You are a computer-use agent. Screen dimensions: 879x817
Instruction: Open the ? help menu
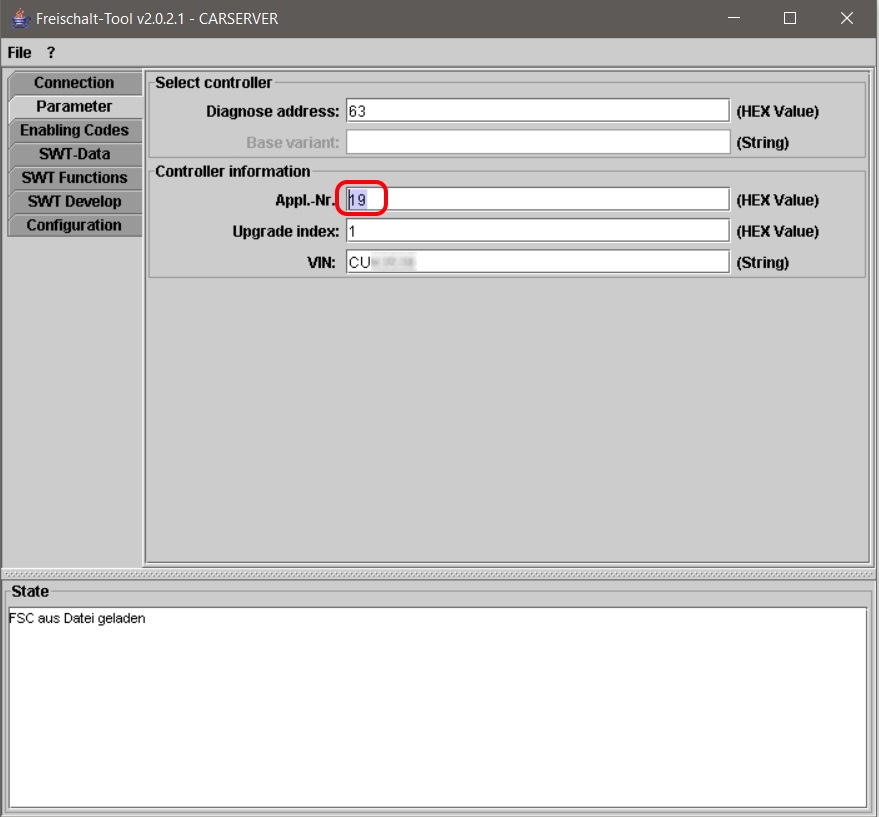pos(51,53)
